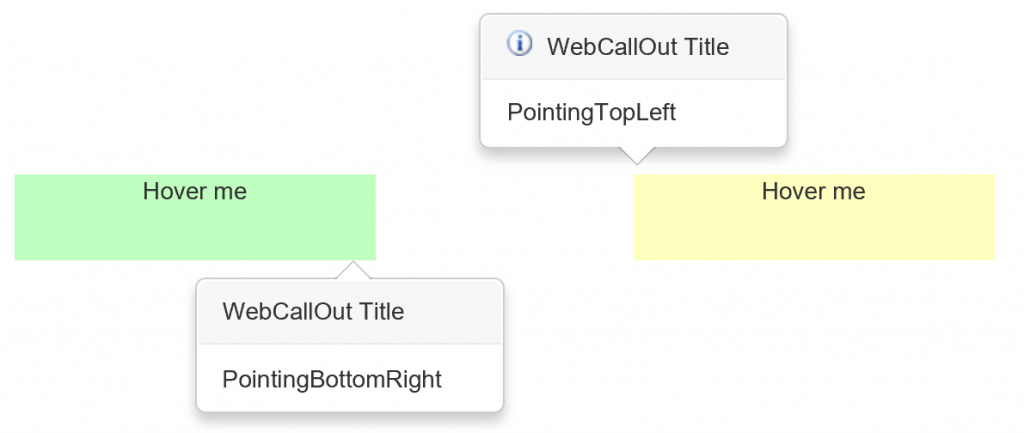This screenshot has width=1024, height=433.
Task: Click the PointingBottomRight callout text
Action: click(x=332, y=379)
